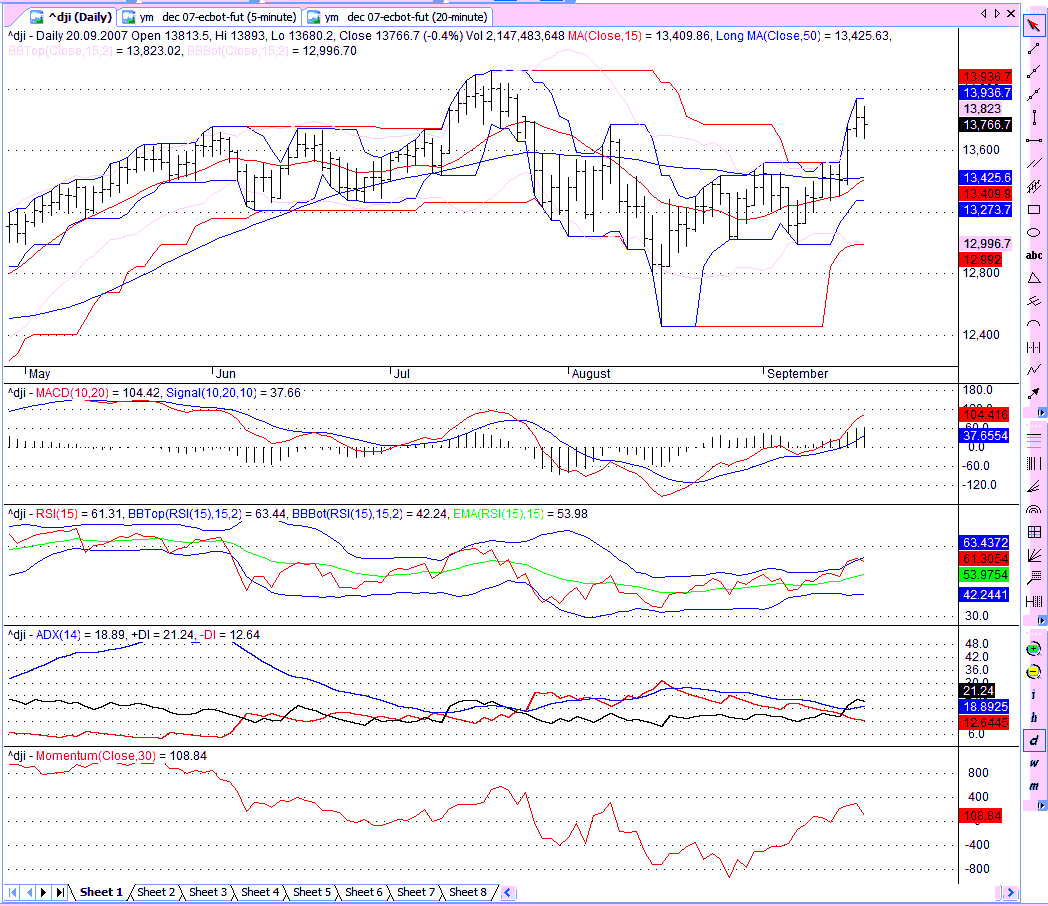Open Sheet 7 tab
The height and width of the screenshot is (906, 1048).
click(x=416, y=892)
